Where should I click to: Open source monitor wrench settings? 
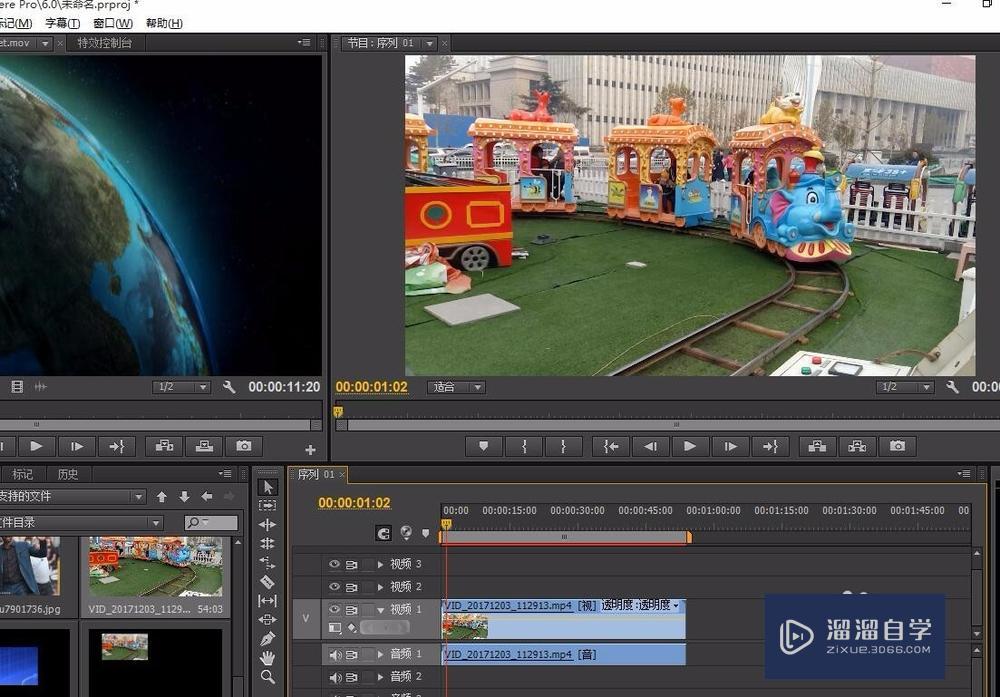click(x=229, y=387)
